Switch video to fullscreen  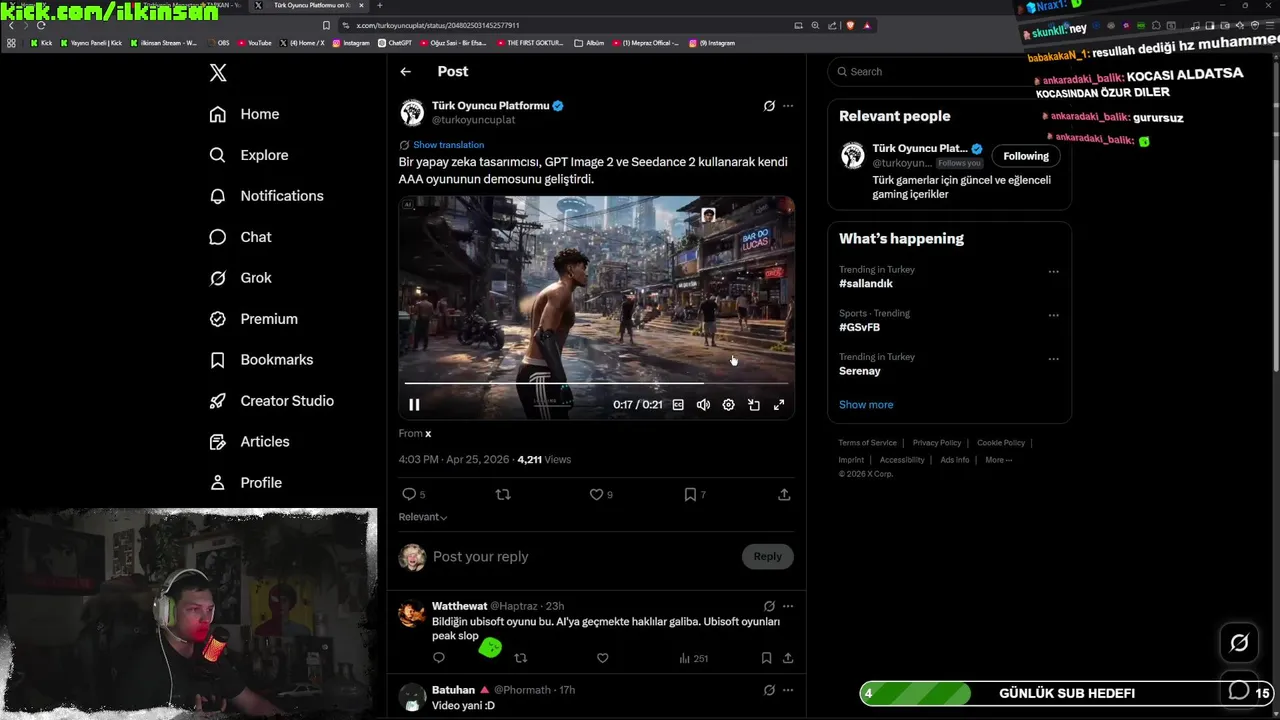tap(779, 405)
